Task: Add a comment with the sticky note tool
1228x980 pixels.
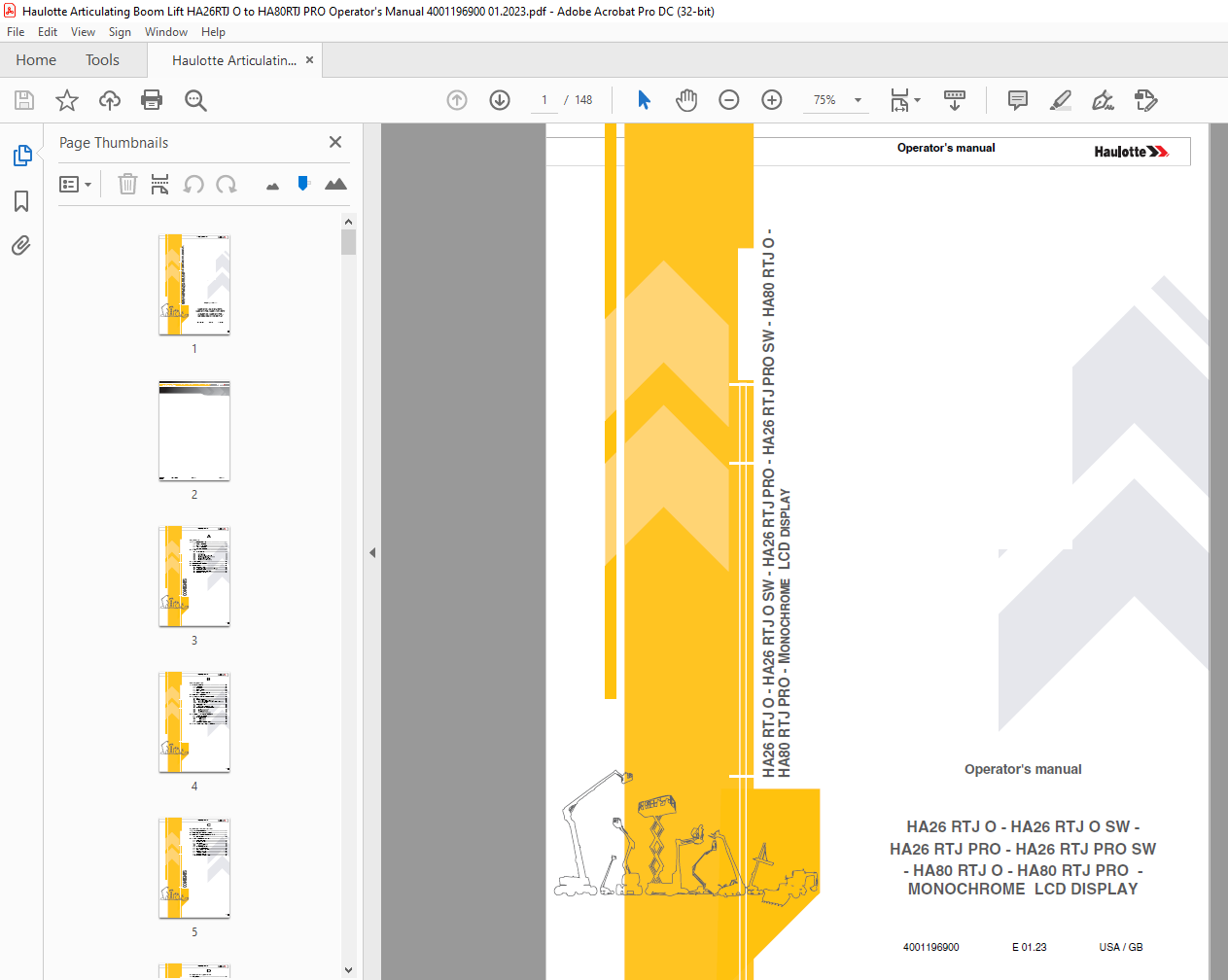Action: pyautogui.click(x=1018, y=100)
